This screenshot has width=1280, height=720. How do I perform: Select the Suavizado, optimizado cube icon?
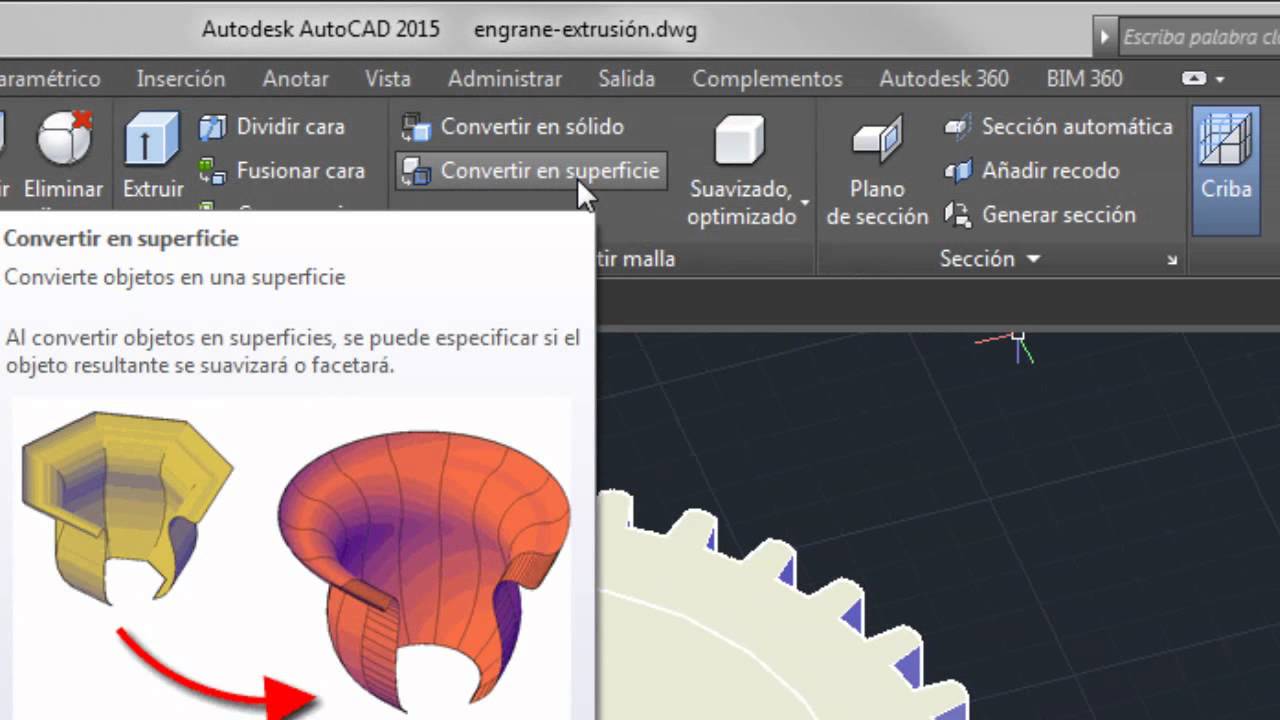(739, 140)
